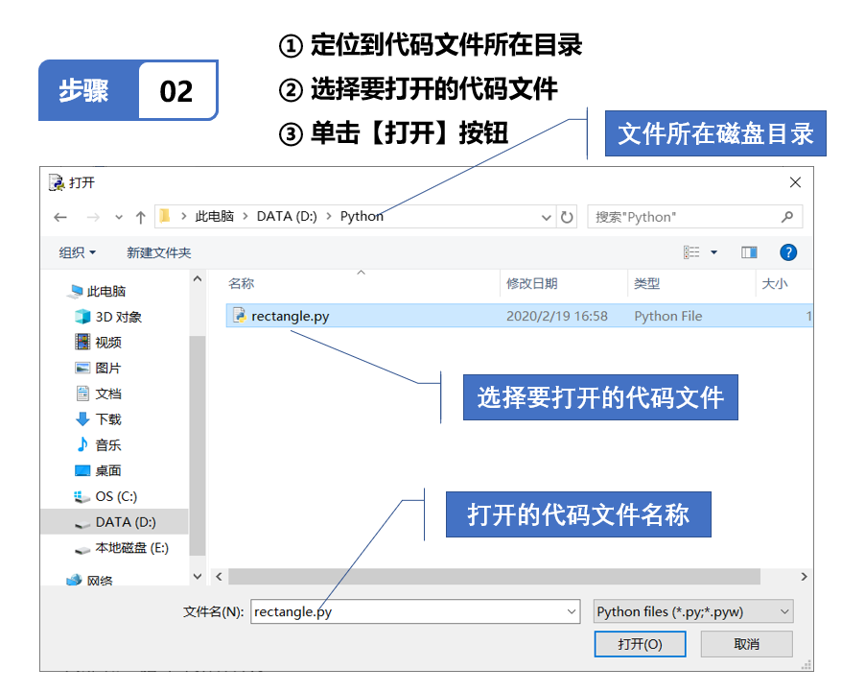
Task: Toggle the preview pane icon
Action: (749, 252)
